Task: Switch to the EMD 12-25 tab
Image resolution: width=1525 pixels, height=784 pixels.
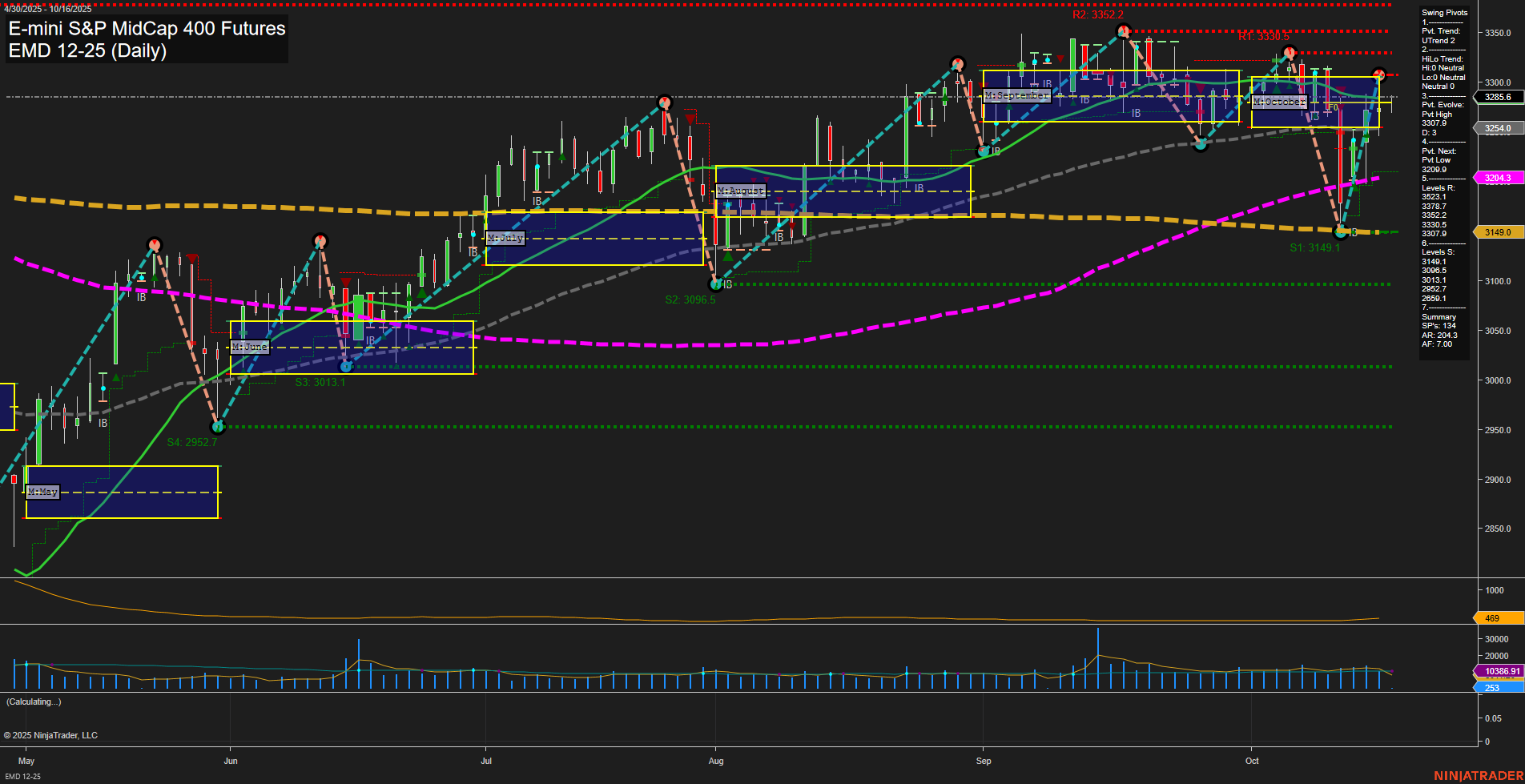Action: click(21, 775)
